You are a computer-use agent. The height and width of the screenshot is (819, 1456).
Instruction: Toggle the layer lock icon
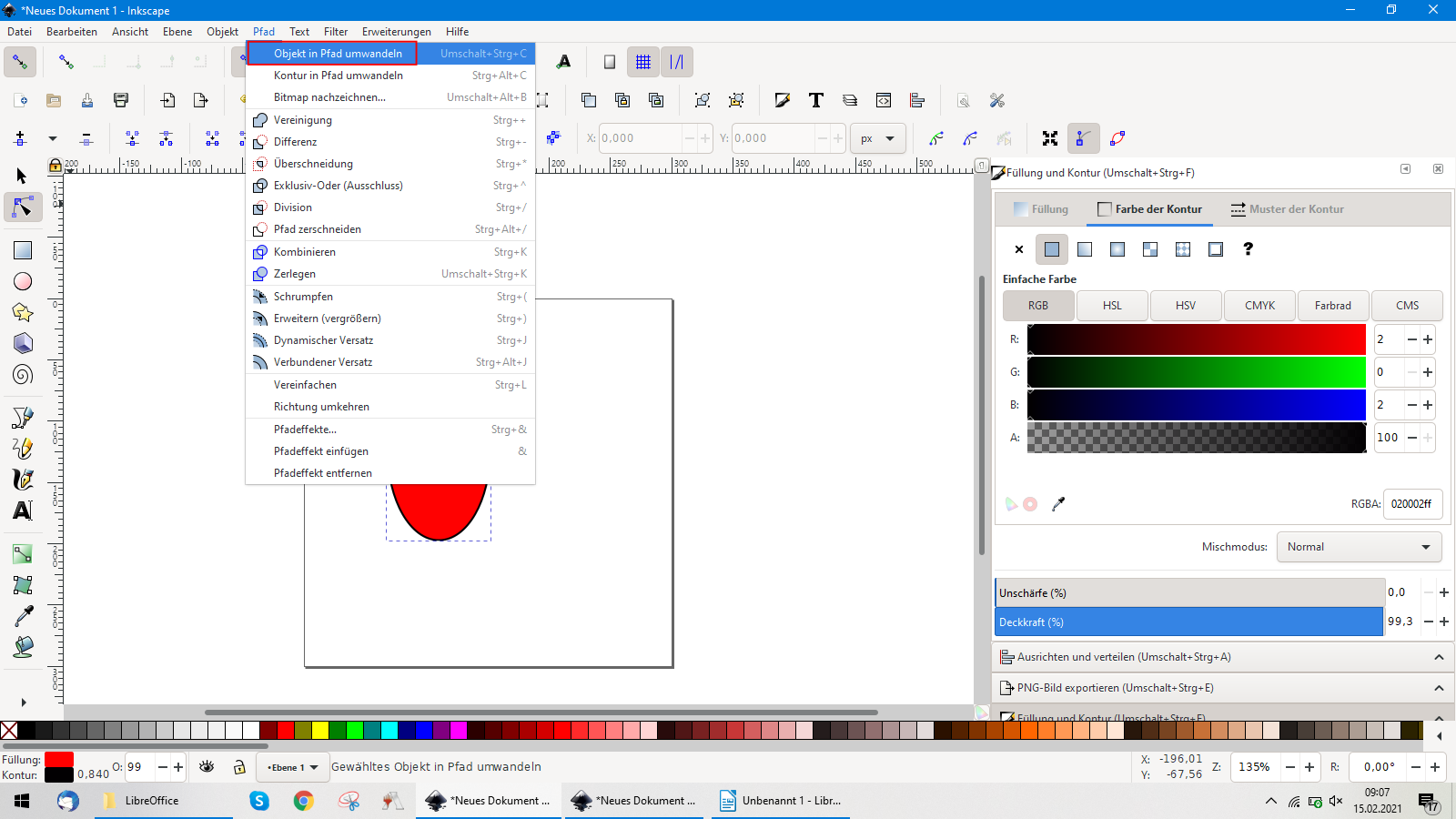coord(239,767)
